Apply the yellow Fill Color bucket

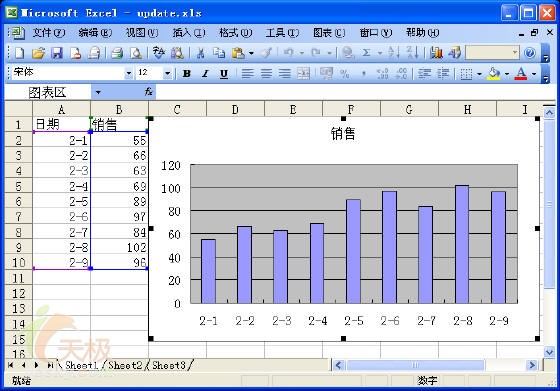click(494, 74)
